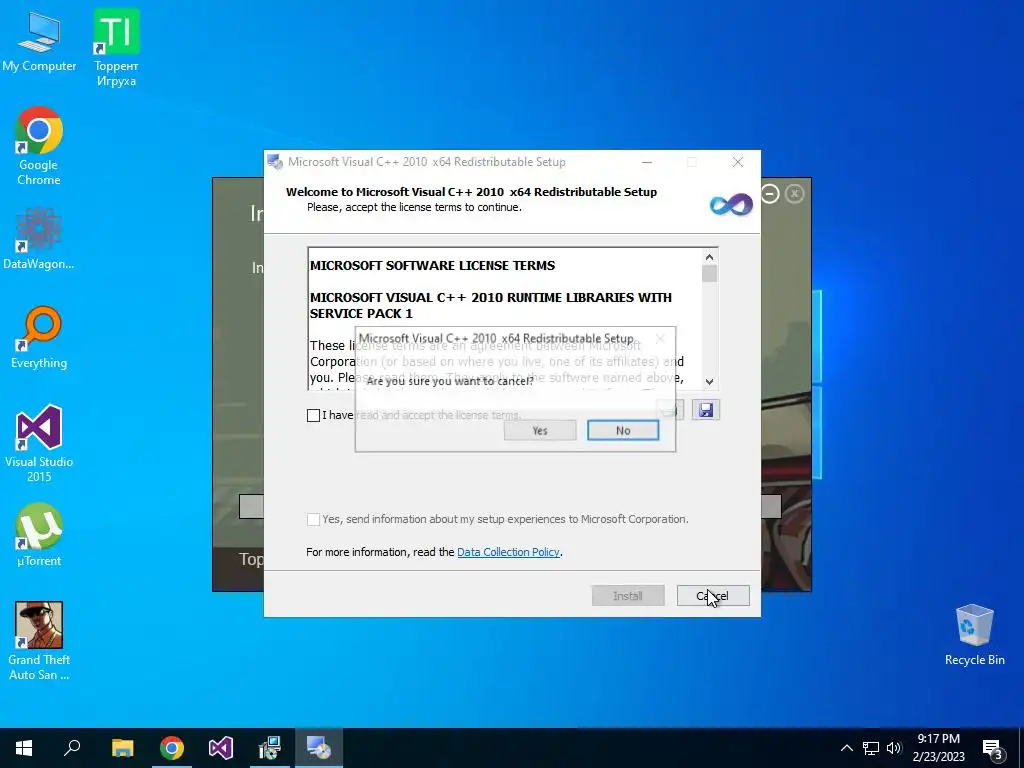The width and height of the screenshot is (1024, 768).
Task: Open the Everything search shortcut
Action: coord(39,338)
